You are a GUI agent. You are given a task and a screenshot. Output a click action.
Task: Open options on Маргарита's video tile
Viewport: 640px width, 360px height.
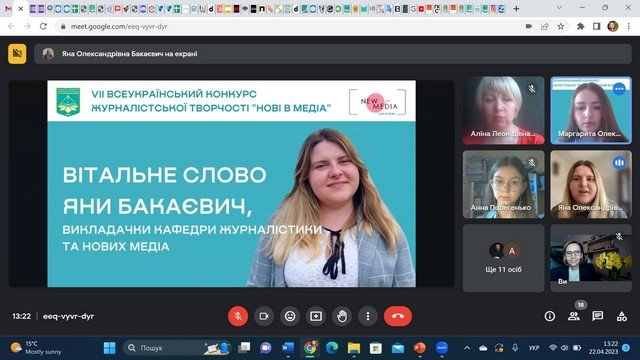coord(619,89)
